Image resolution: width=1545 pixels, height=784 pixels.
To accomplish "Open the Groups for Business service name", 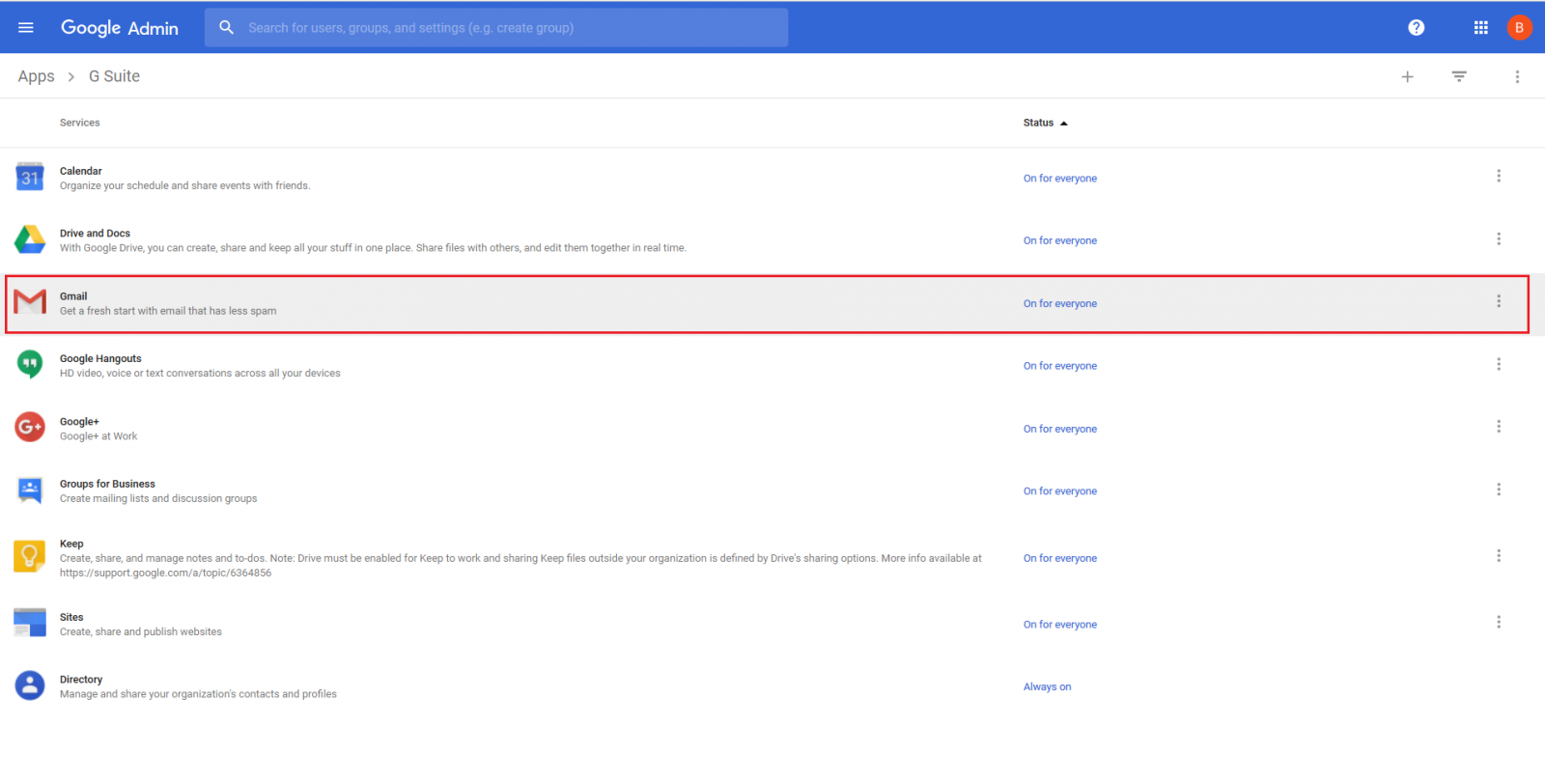I will 107,484.
